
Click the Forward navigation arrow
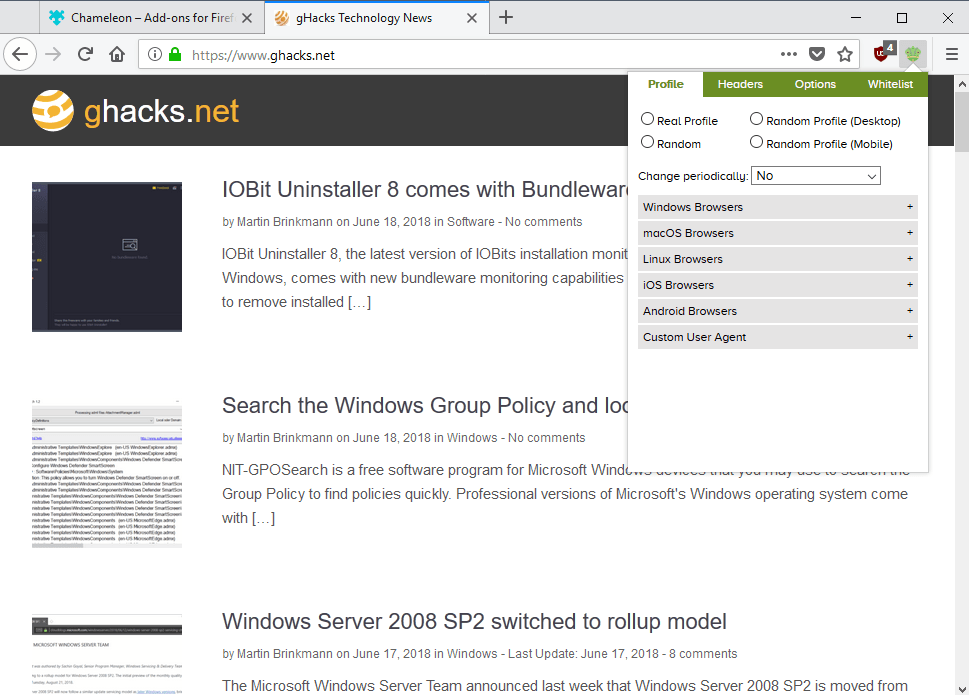tap(53, 54)
